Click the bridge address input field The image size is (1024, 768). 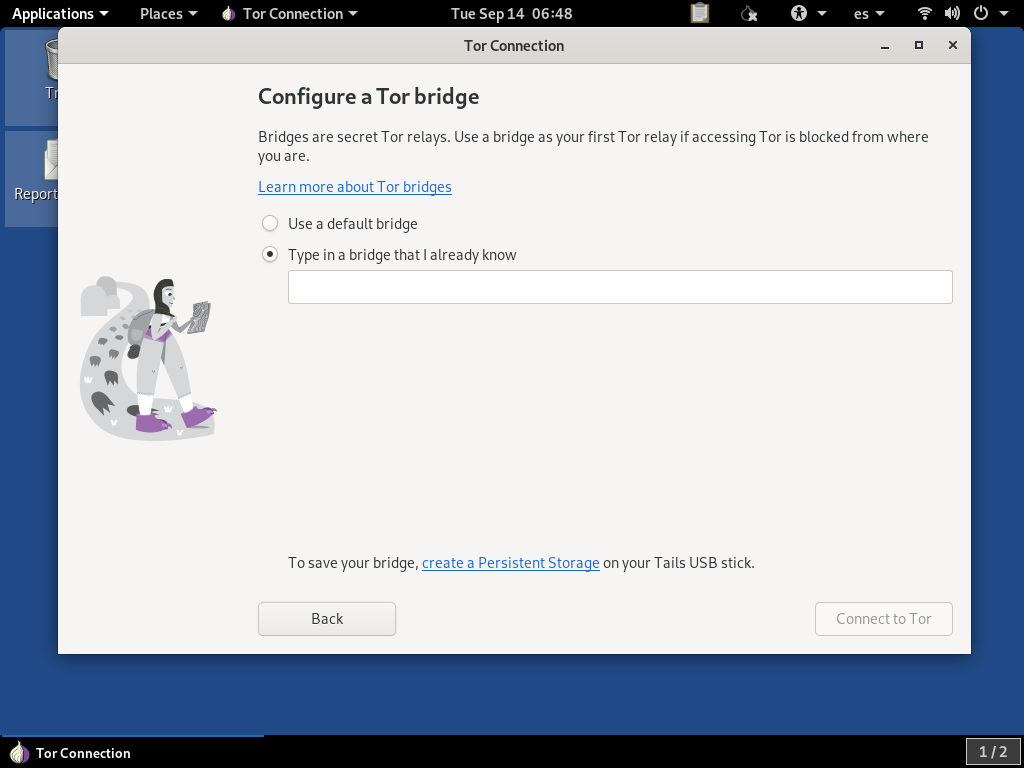pyautogui.click(x=620, y=287)
